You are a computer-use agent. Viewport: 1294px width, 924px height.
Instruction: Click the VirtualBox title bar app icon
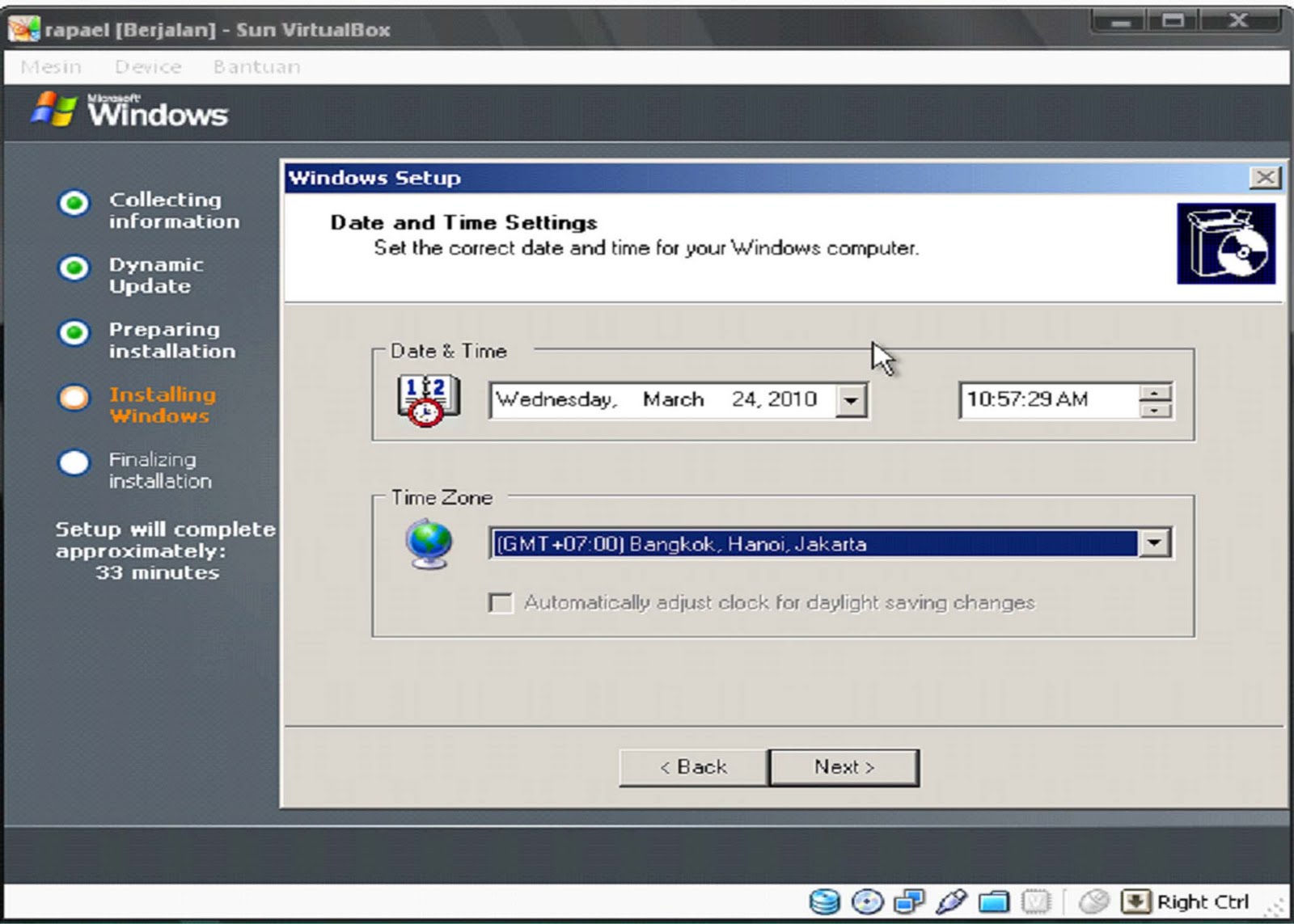click(23, 29)
